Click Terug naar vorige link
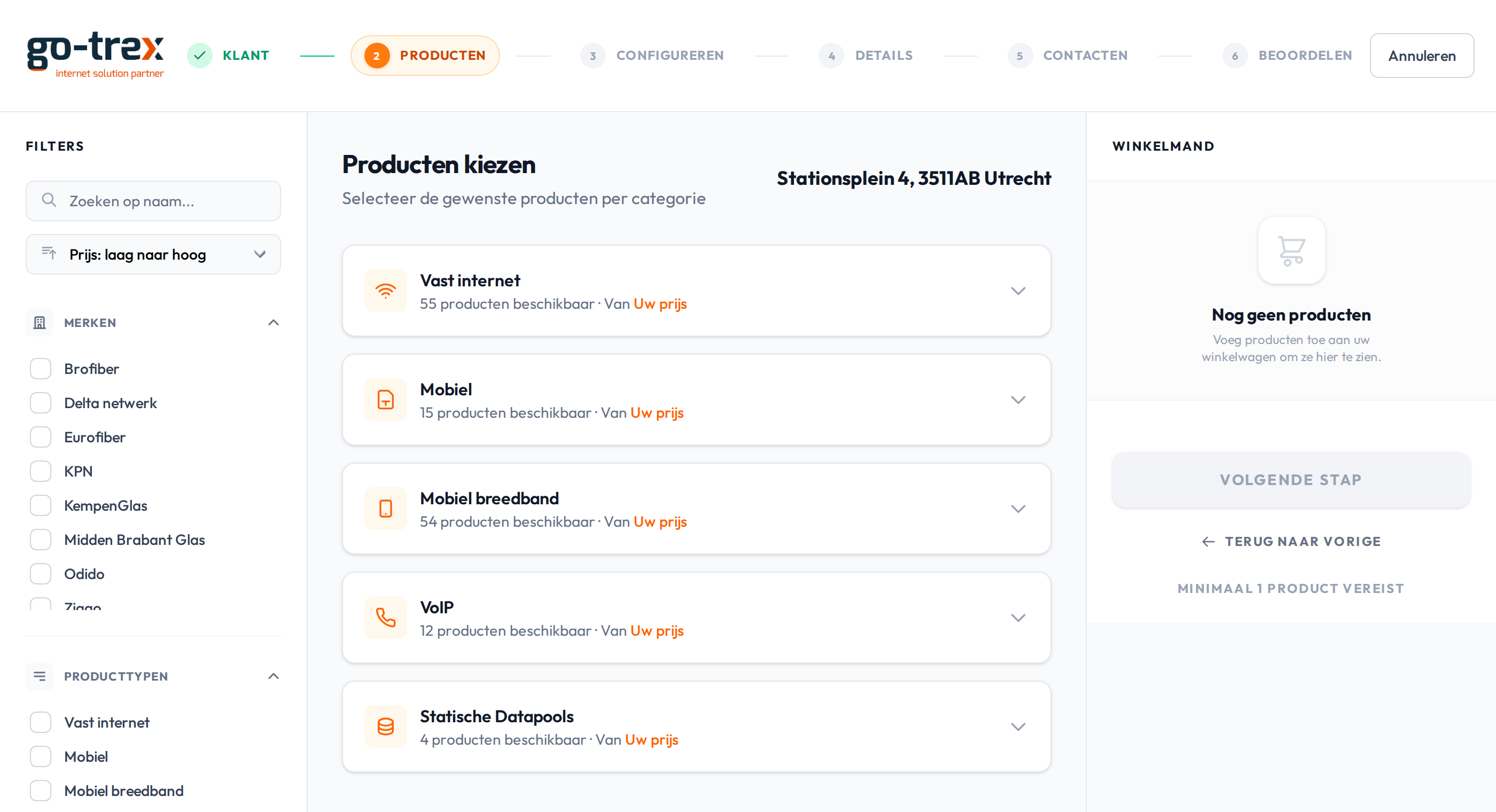Screen dimensions: 1496x812 1291,541
